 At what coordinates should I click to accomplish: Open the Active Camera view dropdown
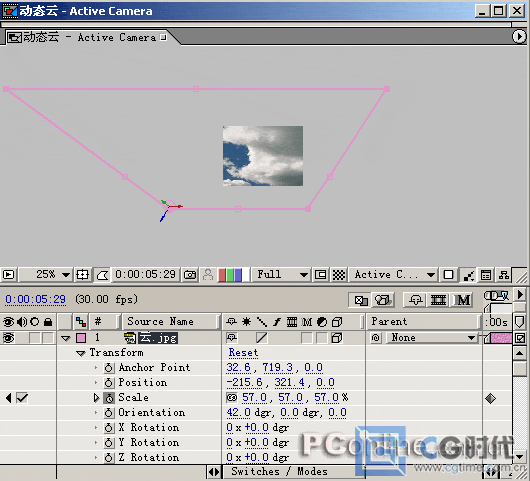[394, 274]
